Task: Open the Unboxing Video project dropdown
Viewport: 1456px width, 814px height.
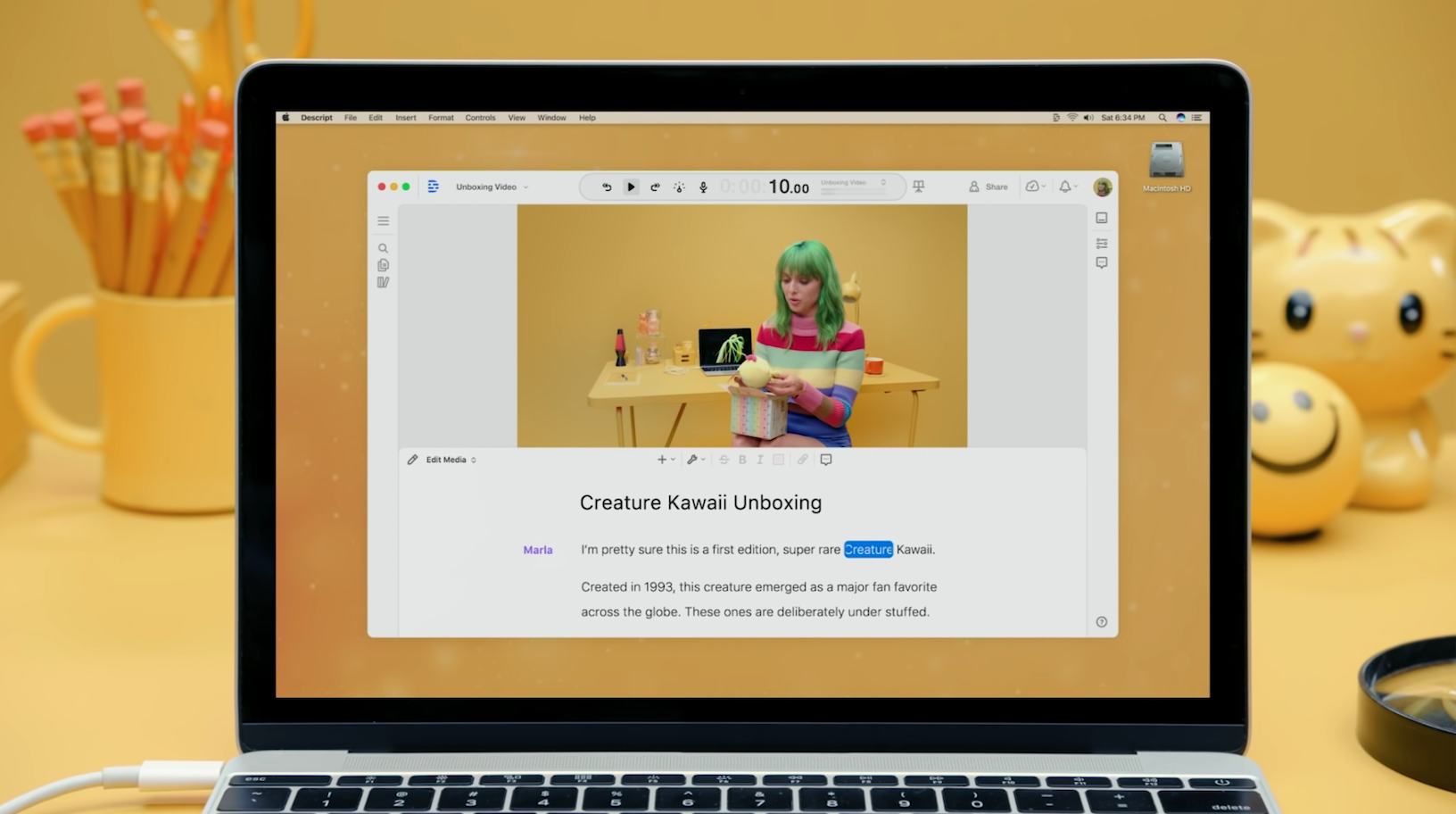Action: pos(492,187)
